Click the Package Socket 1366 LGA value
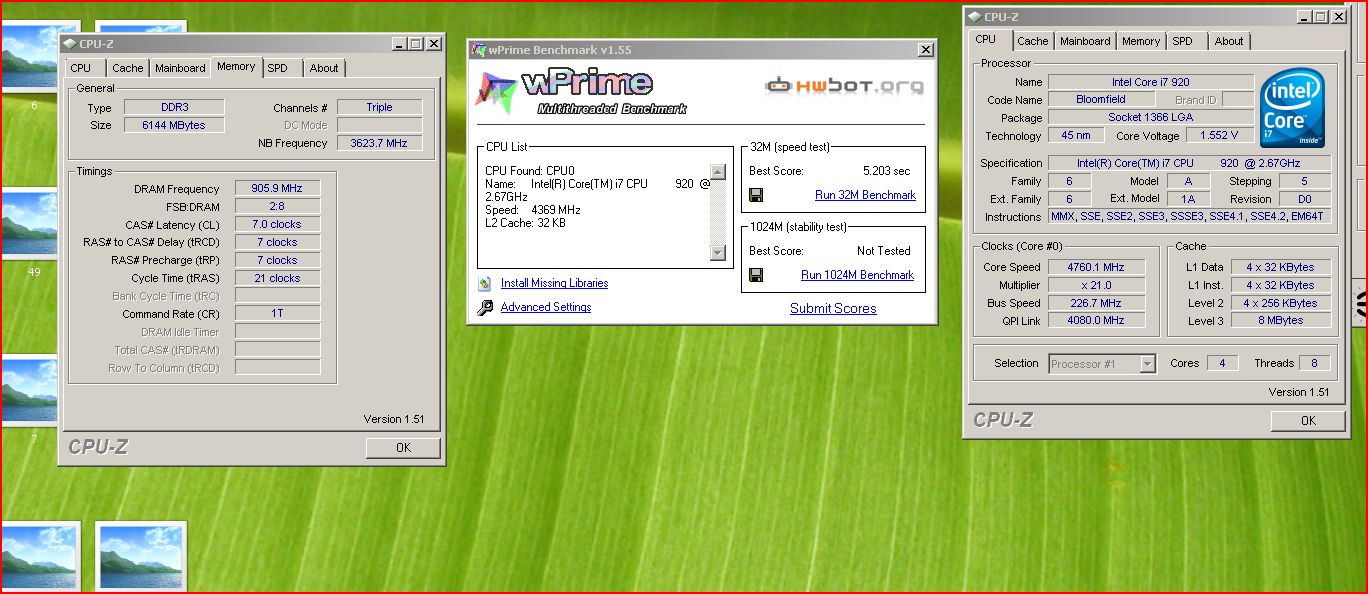The width and height of the screenshot is (1368, 594). point(1151,118)
